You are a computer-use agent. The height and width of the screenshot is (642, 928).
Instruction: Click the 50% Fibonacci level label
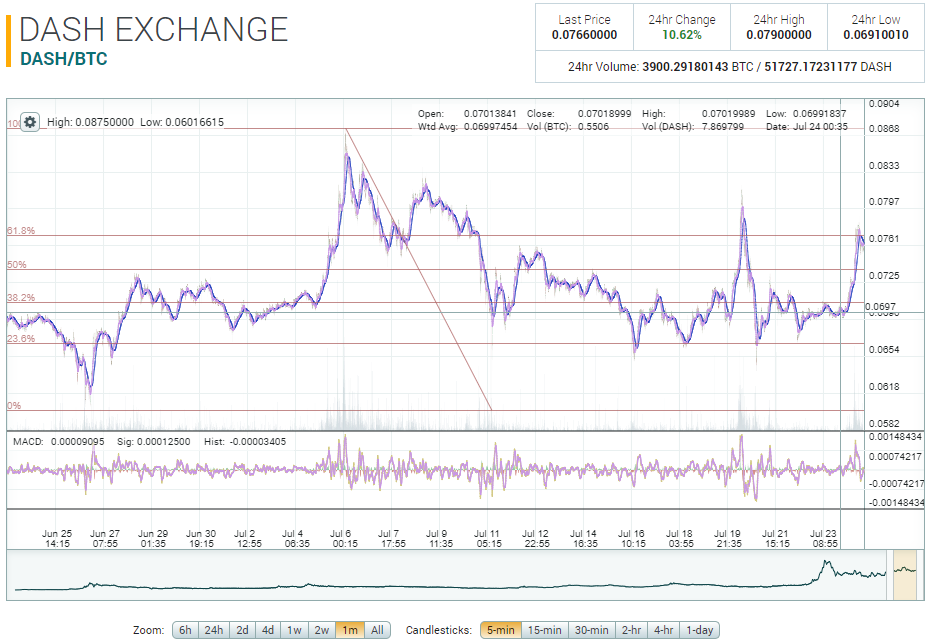(x=17, y=264)
